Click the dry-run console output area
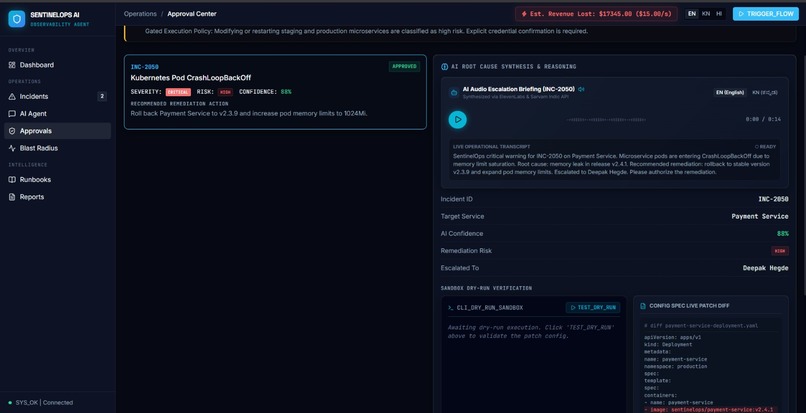Image resolution: width=806 pixels, height=413 pixels. point(534,365)
